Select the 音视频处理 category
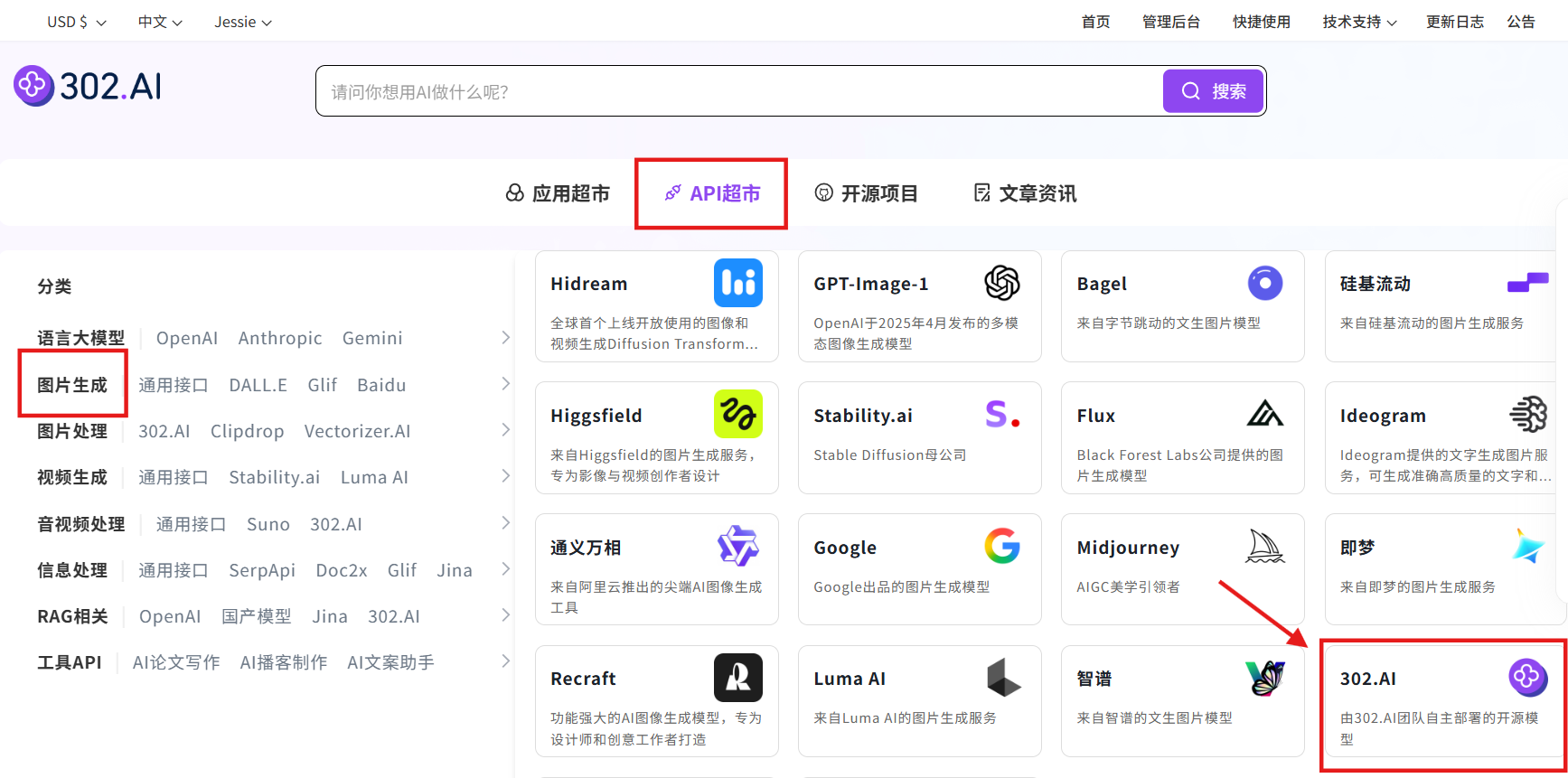The width and height of the screenshot is (1568, 778). (x=81, y=524)
